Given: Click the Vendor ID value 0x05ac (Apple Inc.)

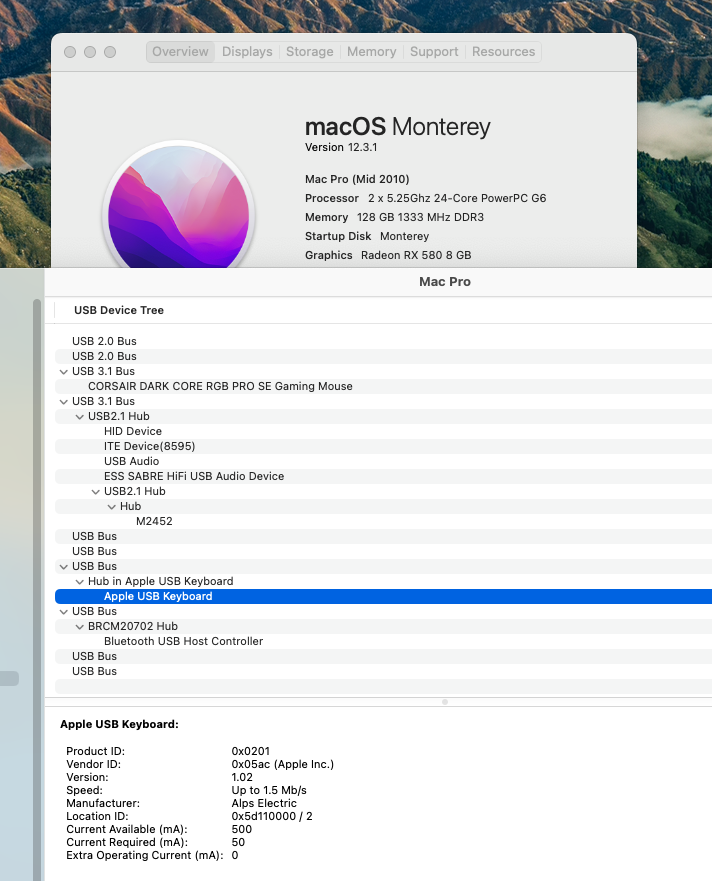Looking at the screenshot, I should (x=283, y=764).
